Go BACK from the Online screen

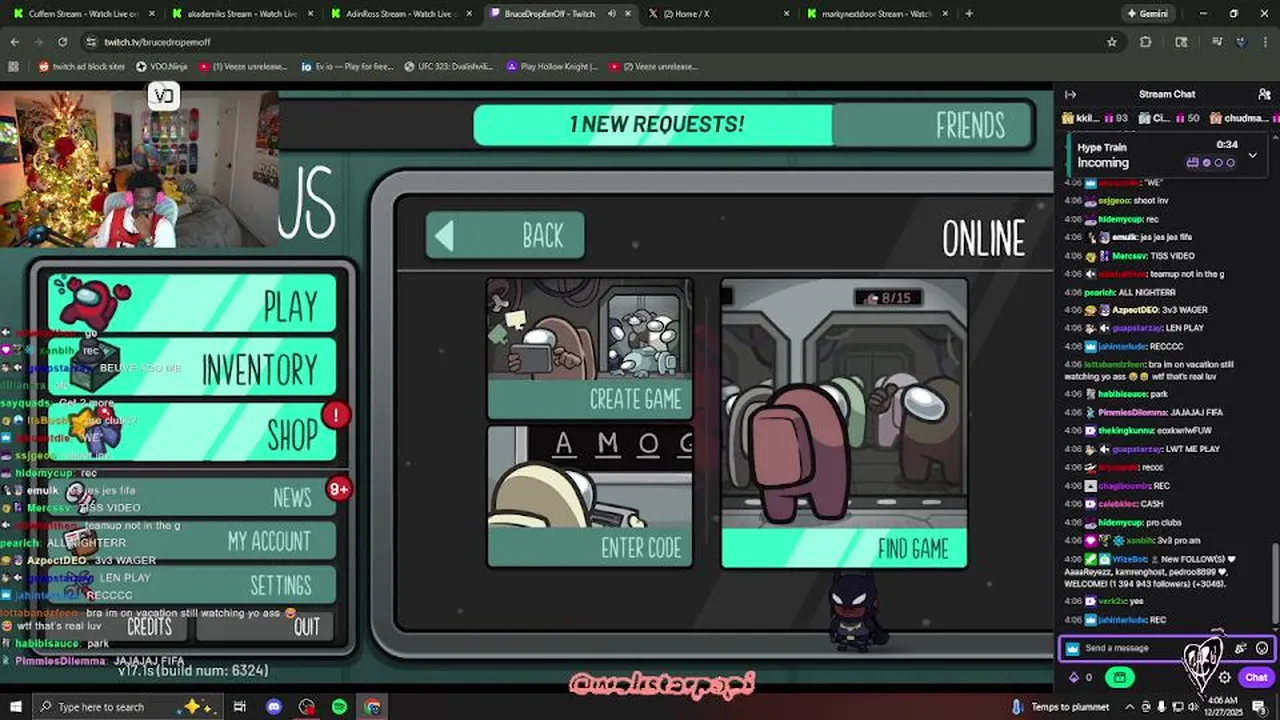(505, 236)
